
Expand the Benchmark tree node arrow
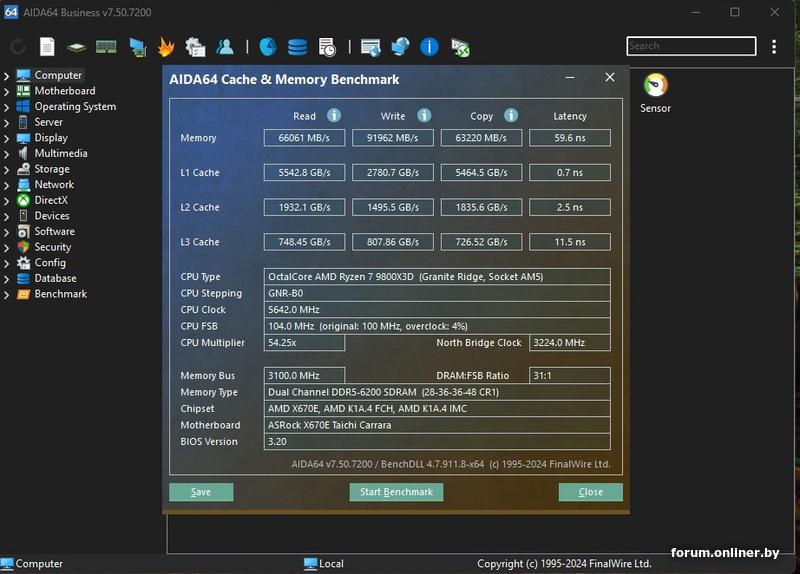[x=7, y=294]
